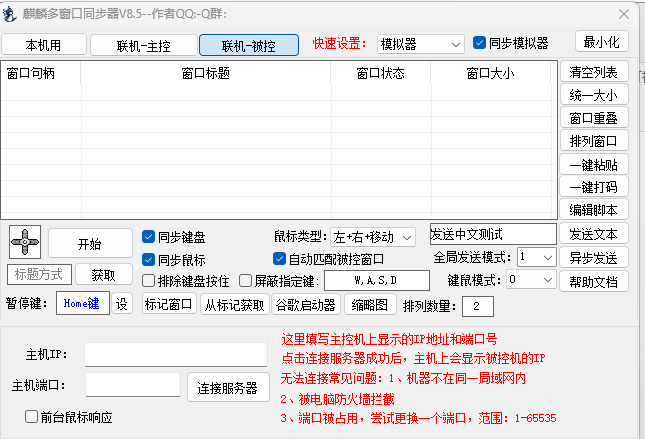This screenshot has width=645, height=439.
Task: Click the 缩略图 button
Action: click(370, 305)
